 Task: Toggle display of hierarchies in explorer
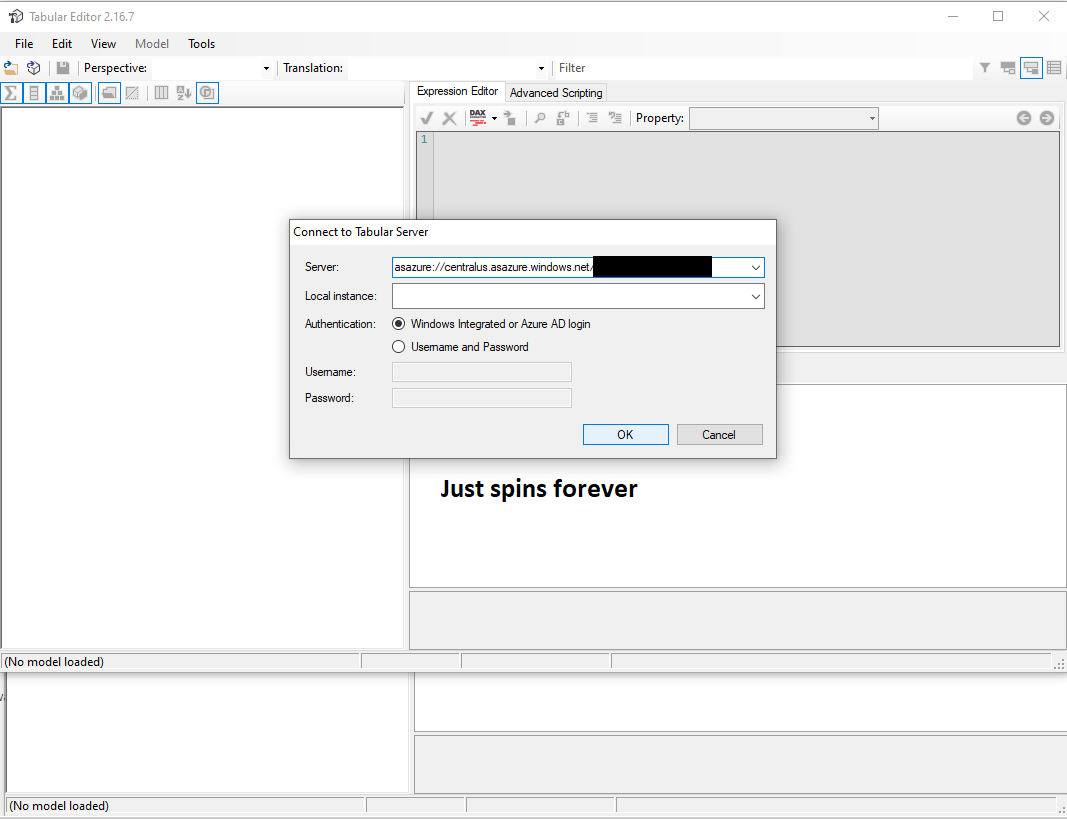(x=57, y=92)
